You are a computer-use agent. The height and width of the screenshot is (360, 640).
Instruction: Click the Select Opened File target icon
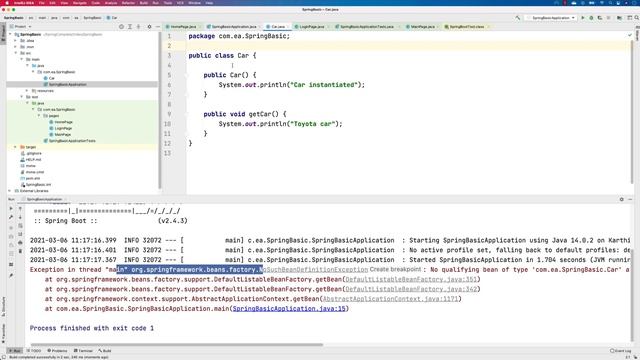[x=121, y=27]
